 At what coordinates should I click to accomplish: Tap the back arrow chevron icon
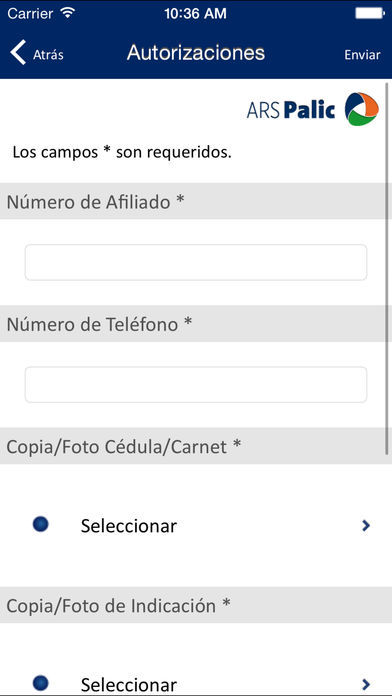(x=19, y=53)
